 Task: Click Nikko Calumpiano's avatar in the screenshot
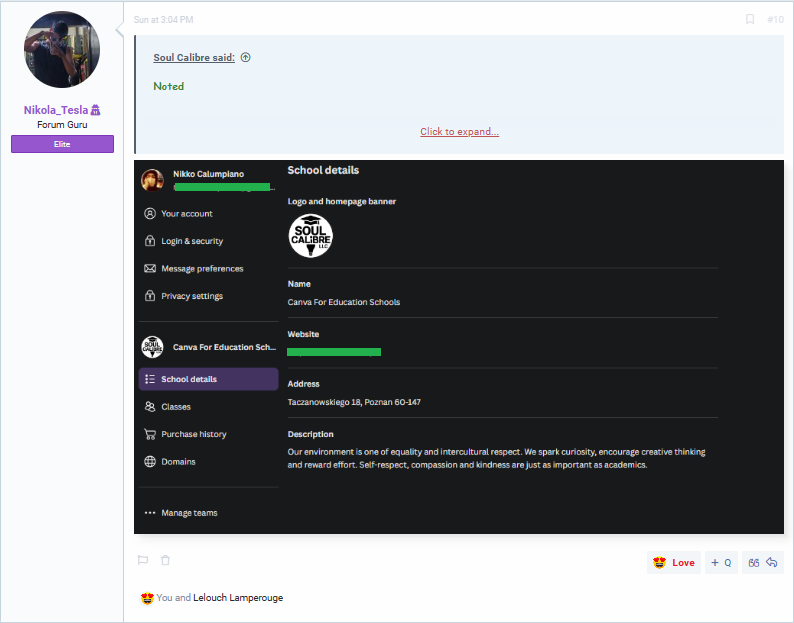click(x=152, y=180)
